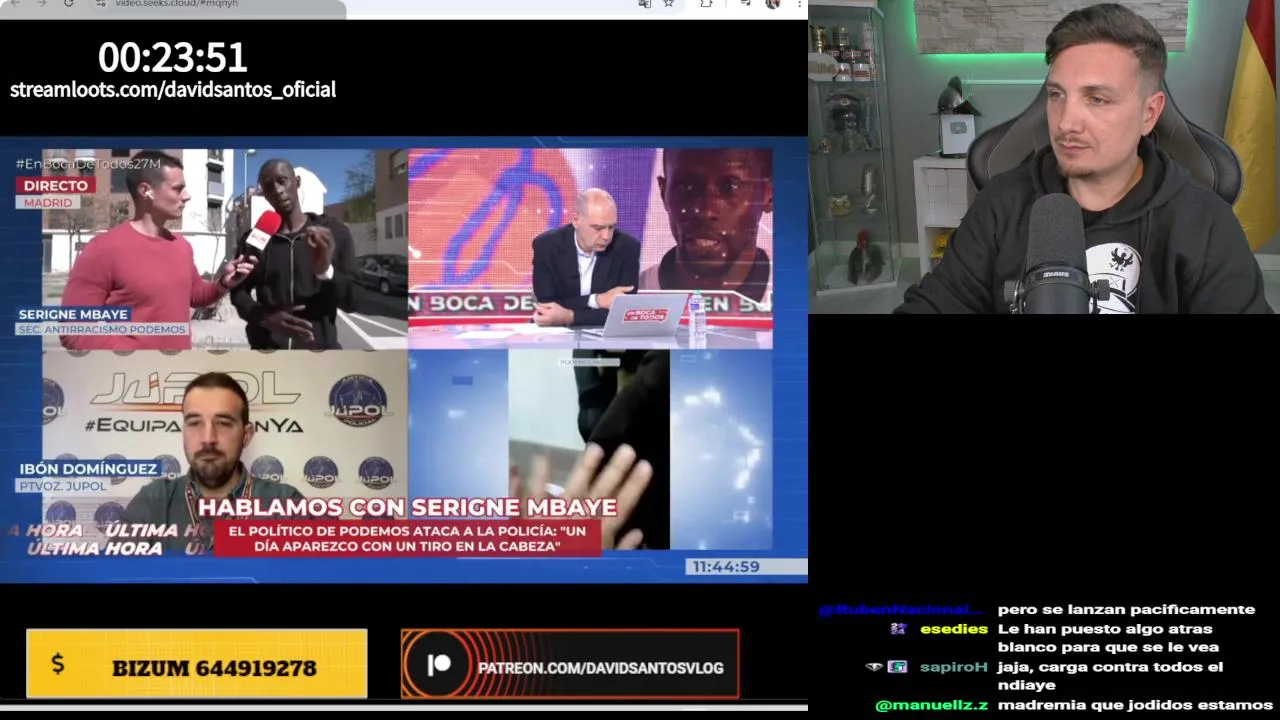Click the badge icon beside esedies
Viewport: 1280px width, 720px height.
coord(898,629)
